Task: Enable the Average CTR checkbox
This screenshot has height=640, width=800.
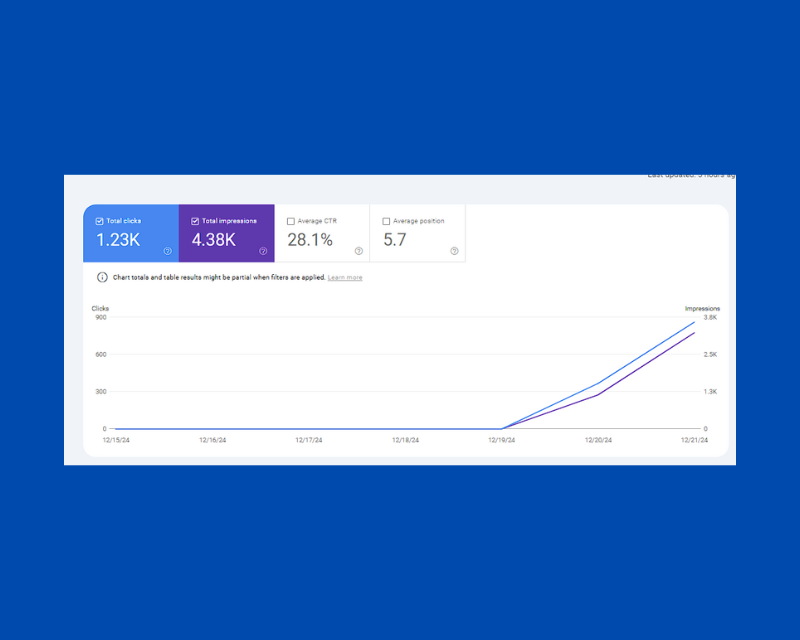Action: point(291,221)
